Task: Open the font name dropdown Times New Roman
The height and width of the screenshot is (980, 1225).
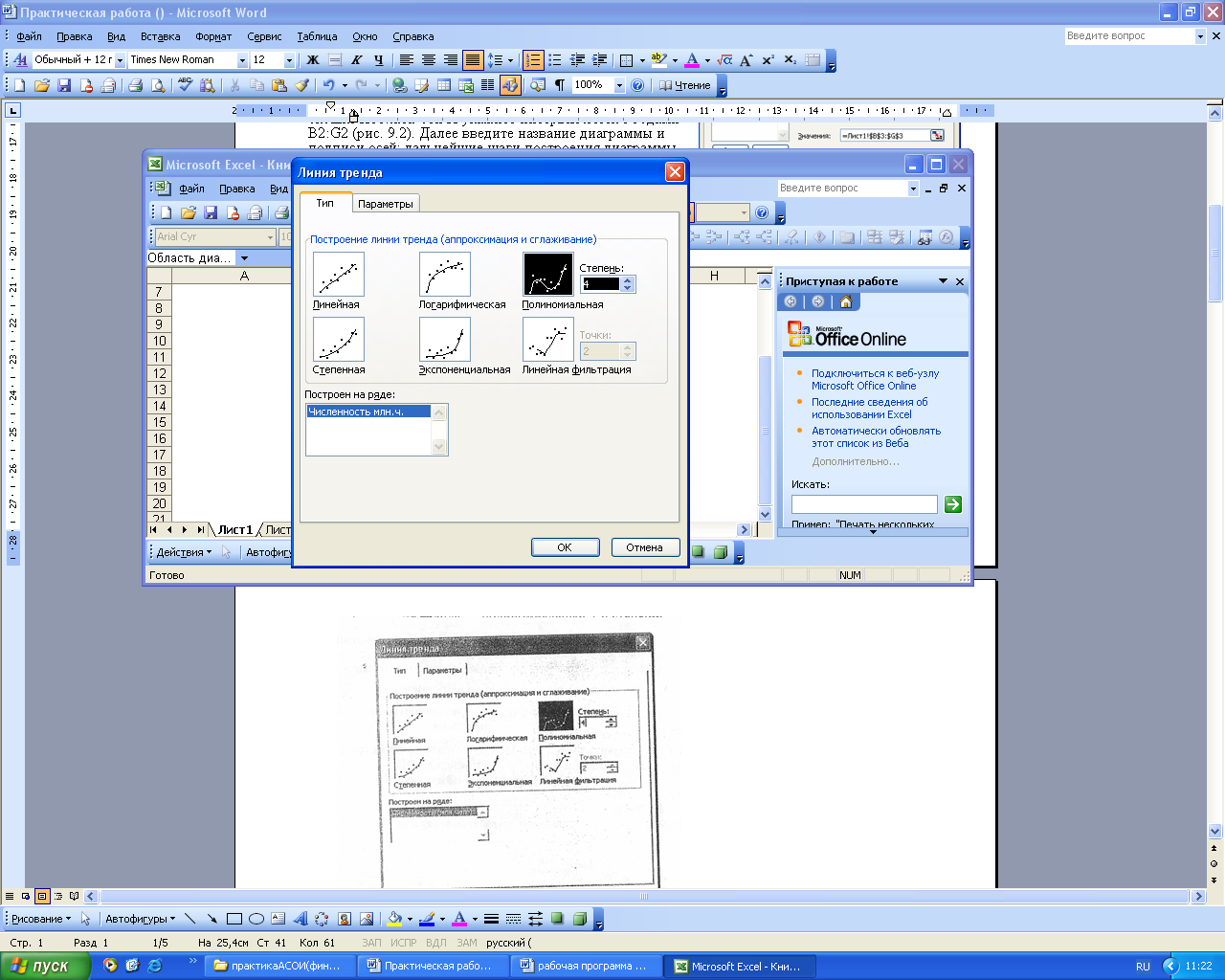Action: tap(242, 60)
